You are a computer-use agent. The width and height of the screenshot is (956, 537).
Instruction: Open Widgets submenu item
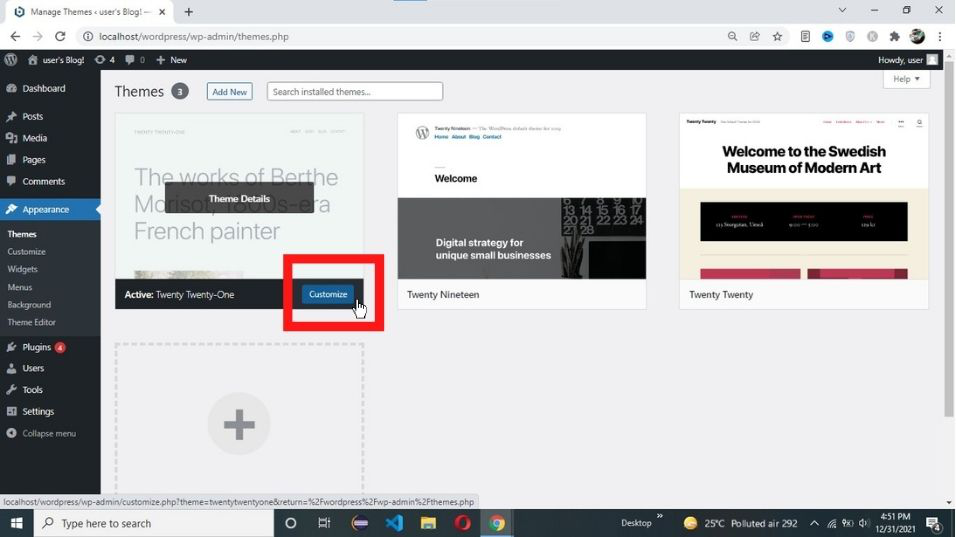tap(22, 269)
